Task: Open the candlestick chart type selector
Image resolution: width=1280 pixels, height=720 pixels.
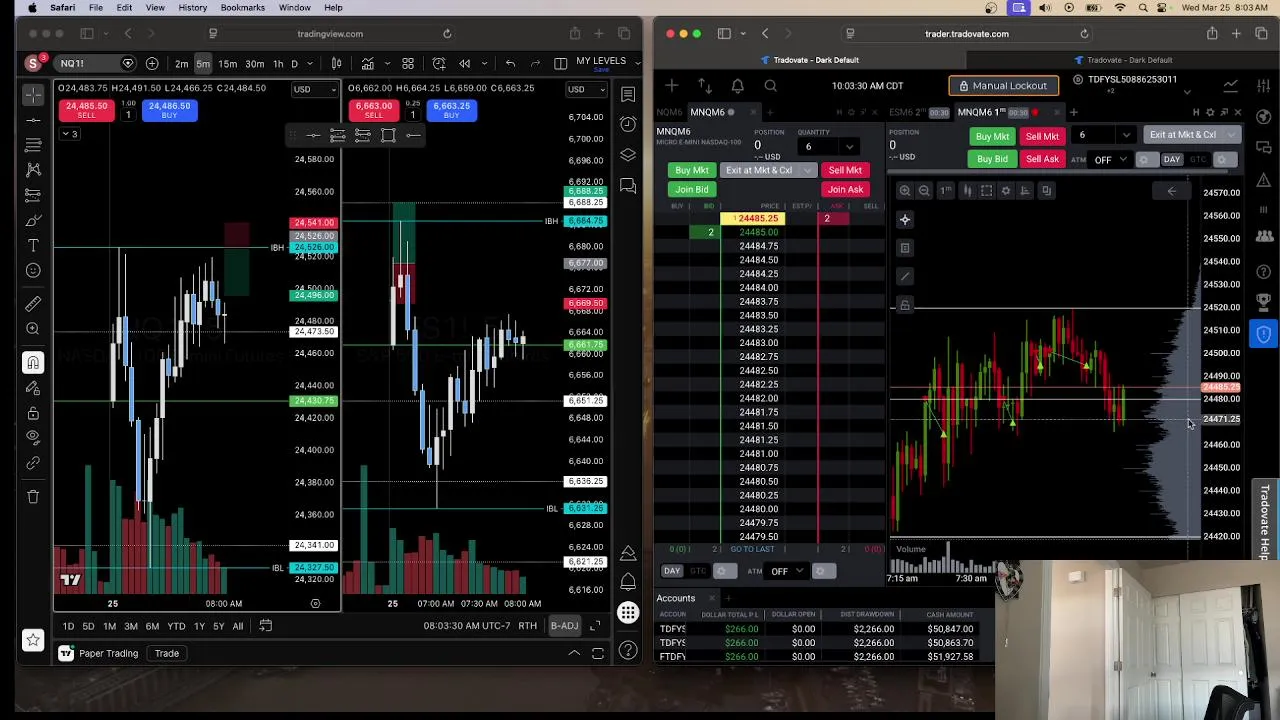Action: (336, 64)
